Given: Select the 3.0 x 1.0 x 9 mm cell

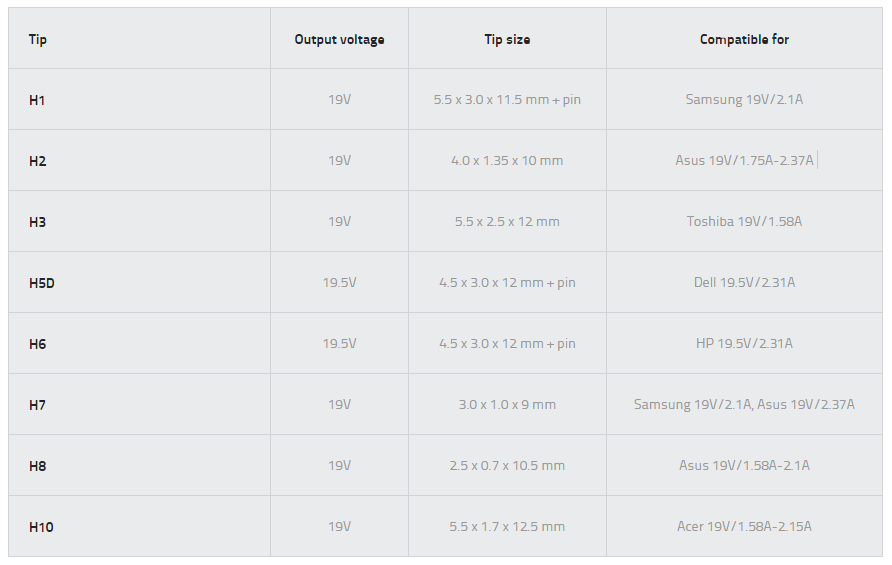Looking at the screenshot, I should (507, 405).
